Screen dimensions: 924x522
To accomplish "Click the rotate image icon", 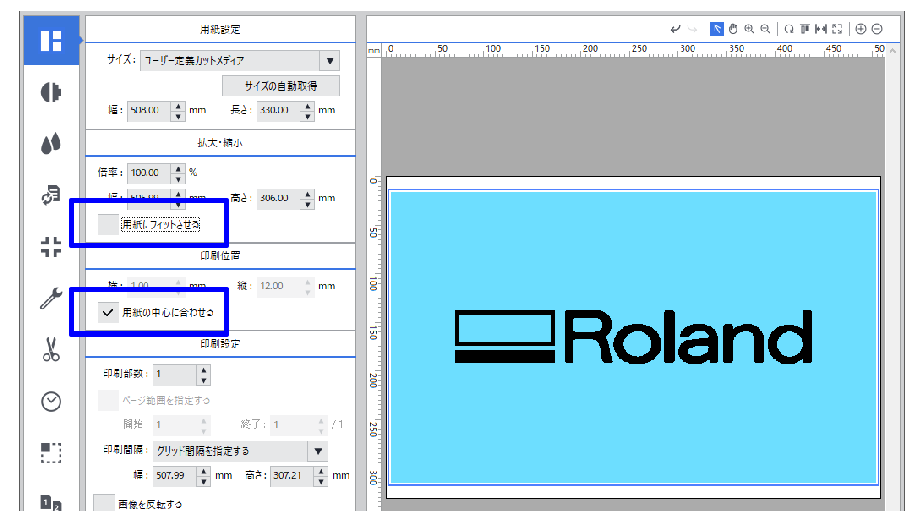I will pos(789,29).
